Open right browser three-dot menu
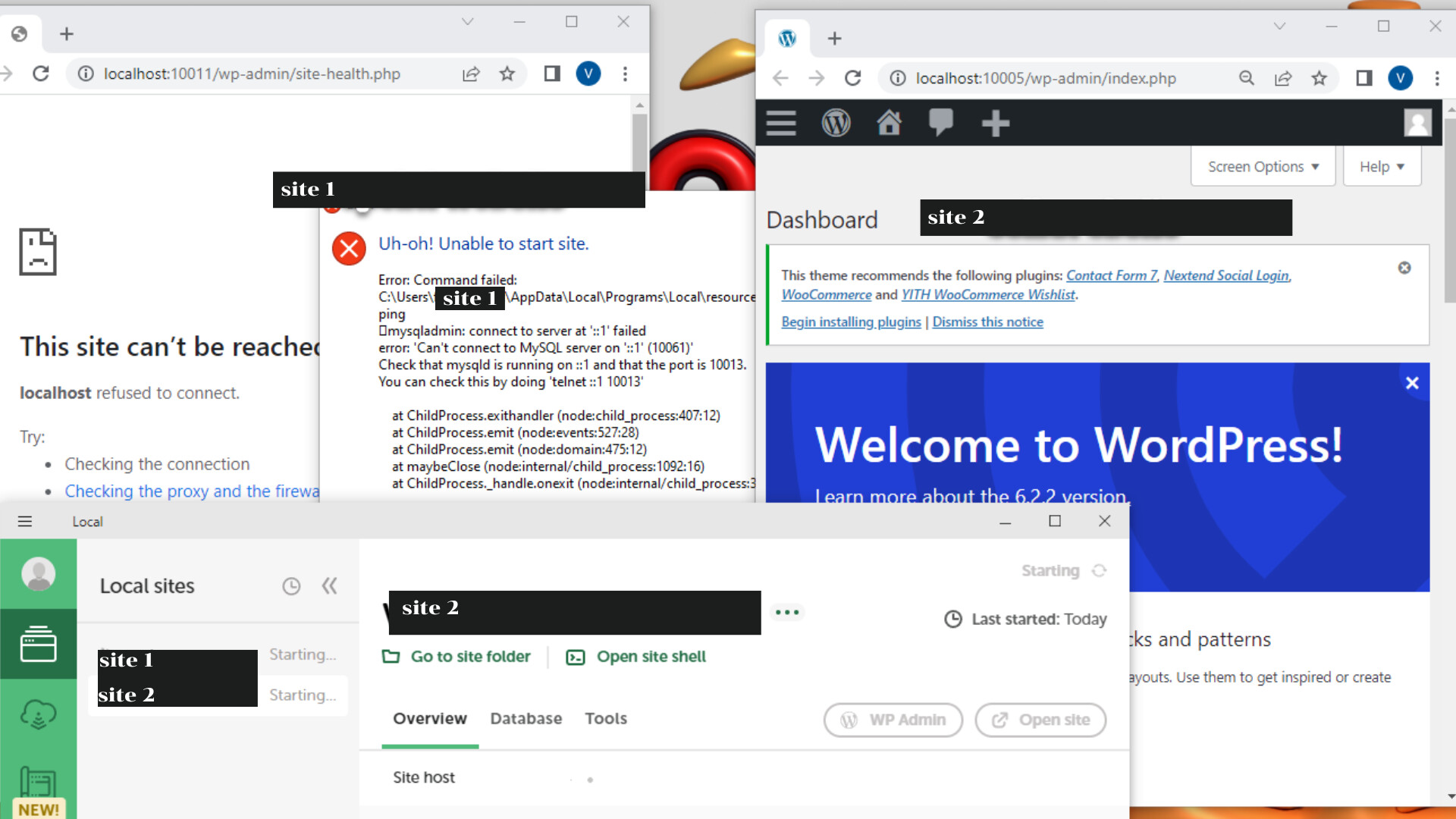The width and height of the screenshot is (1456, 819). click(1437, 78)
